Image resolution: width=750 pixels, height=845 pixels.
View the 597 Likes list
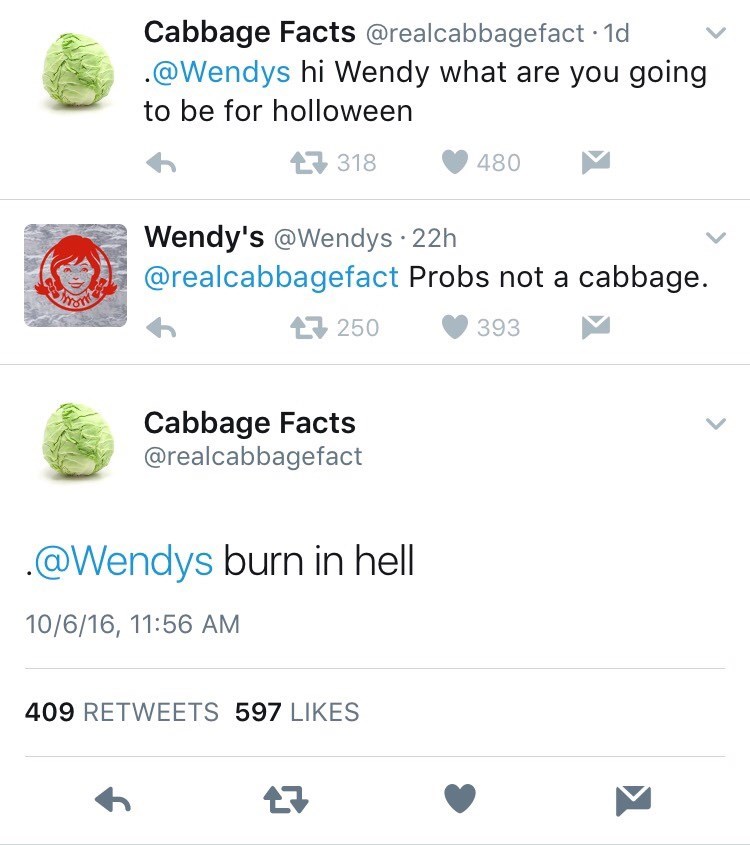[x=297, y=712]
